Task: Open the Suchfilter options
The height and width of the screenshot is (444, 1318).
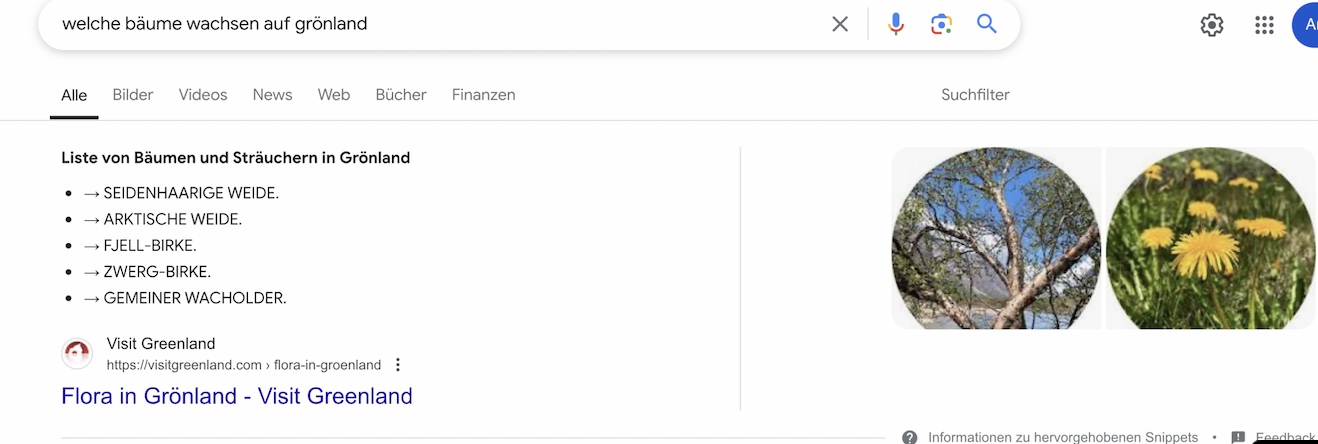Action: 975,95
